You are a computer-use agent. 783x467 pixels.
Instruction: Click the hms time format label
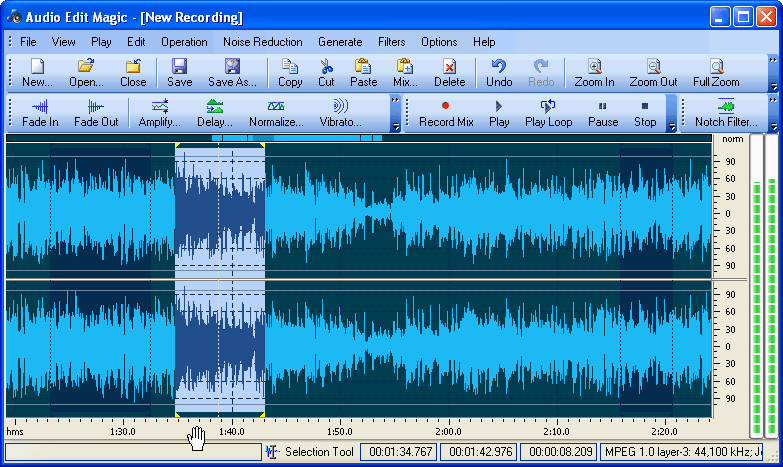[15, 432]
